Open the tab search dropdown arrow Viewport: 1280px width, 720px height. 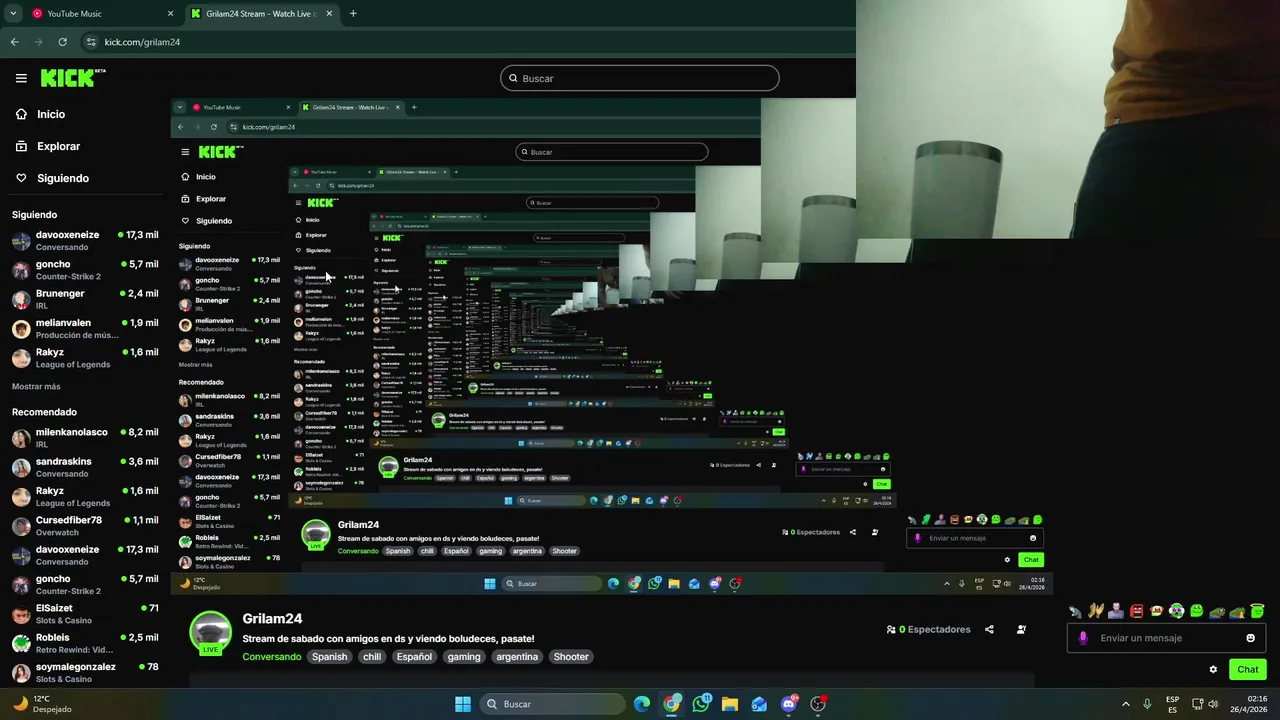pyautogui.click(x=13, y=14)
